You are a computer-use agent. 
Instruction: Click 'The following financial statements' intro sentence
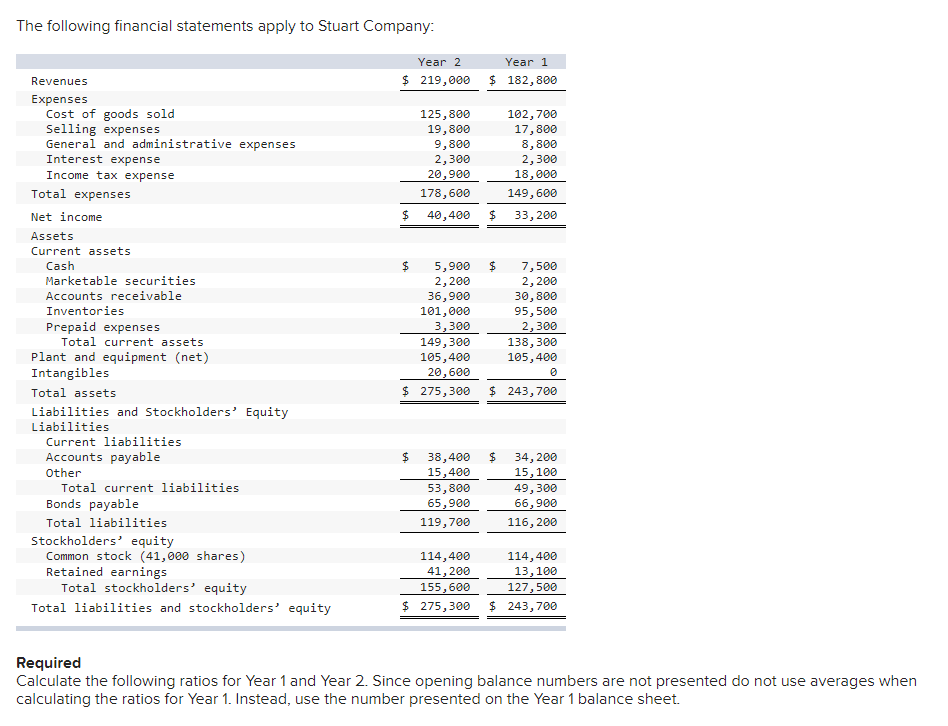[225, 27]
